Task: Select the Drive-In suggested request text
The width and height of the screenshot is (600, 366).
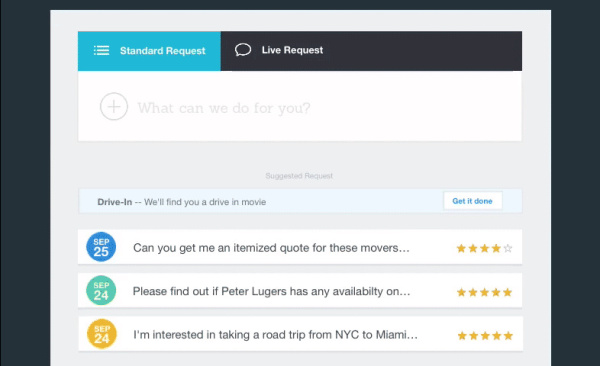Action: point(181,202)
